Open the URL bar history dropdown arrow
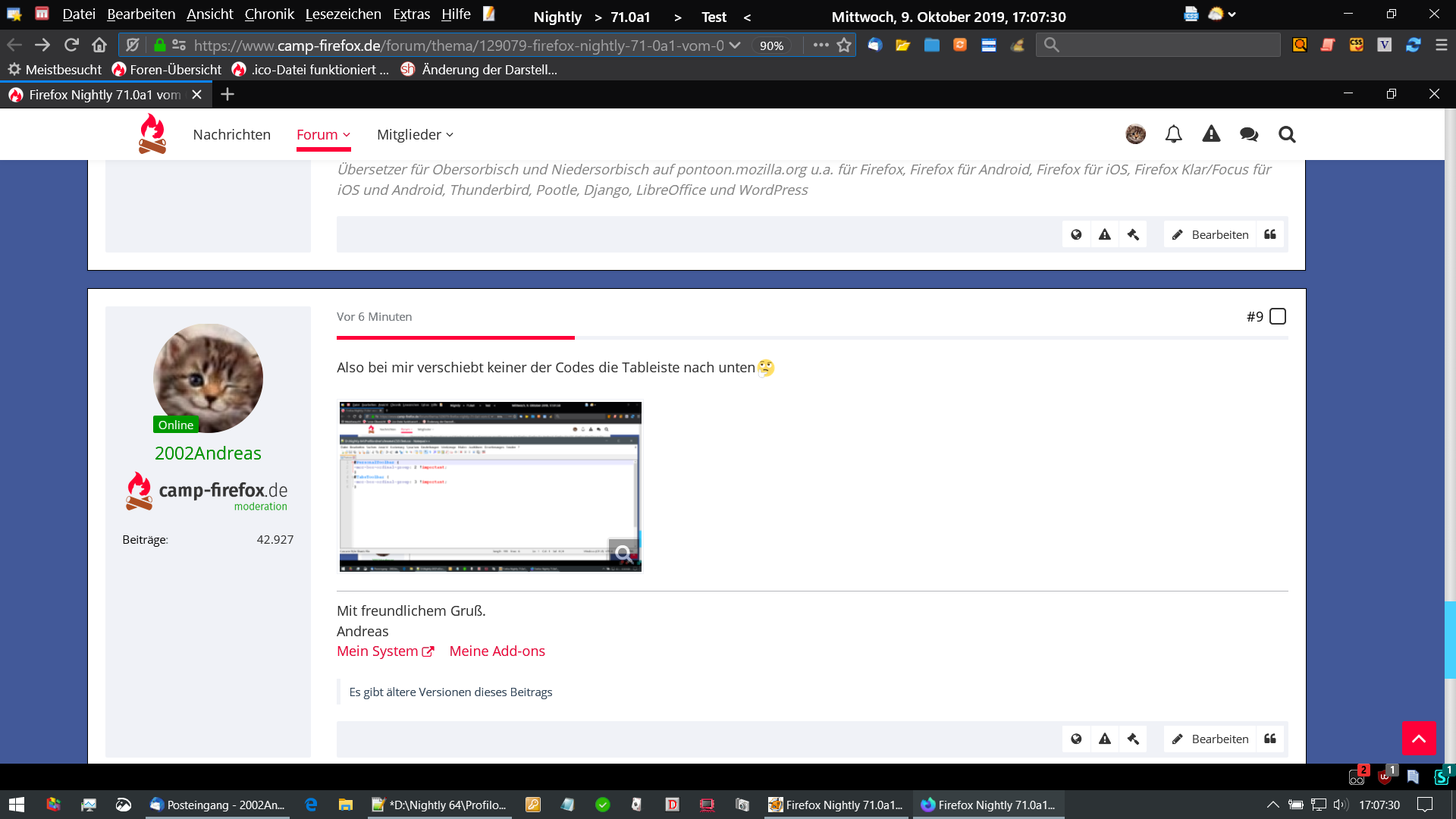 (735, 45)
